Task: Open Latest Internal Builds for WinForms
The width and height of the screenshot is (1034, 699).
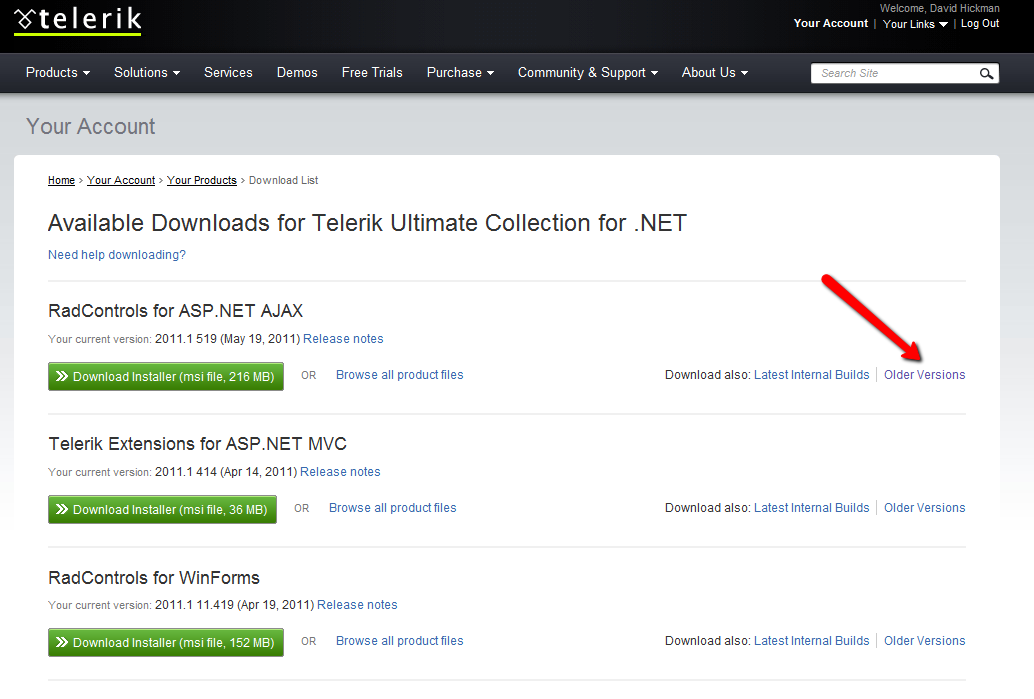Action: 812,640
